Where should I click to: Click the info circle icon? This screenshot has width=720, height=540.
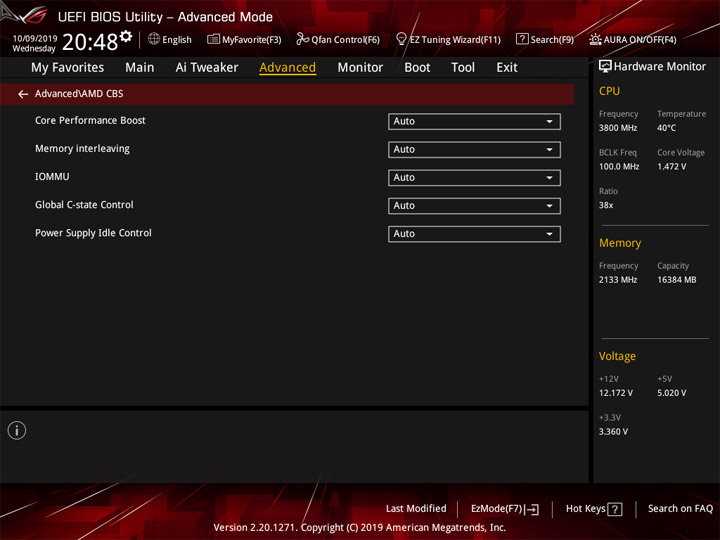click(x=17, y=430)
